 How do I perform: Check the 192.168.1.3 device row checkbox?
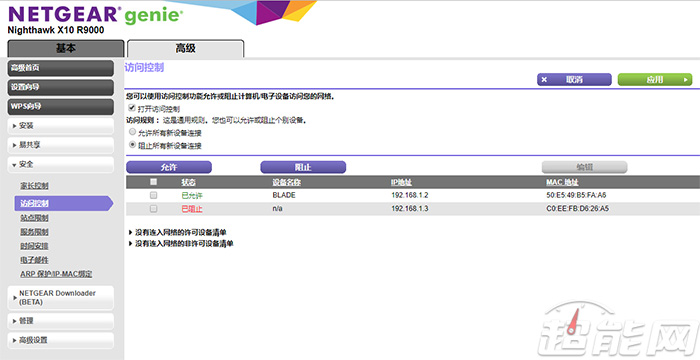coord(153,209)
